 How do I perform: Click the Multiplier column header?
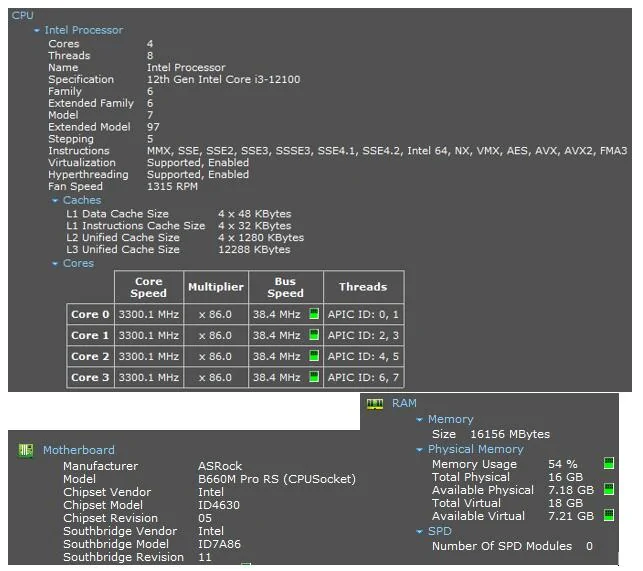click(x=216, y=287)
